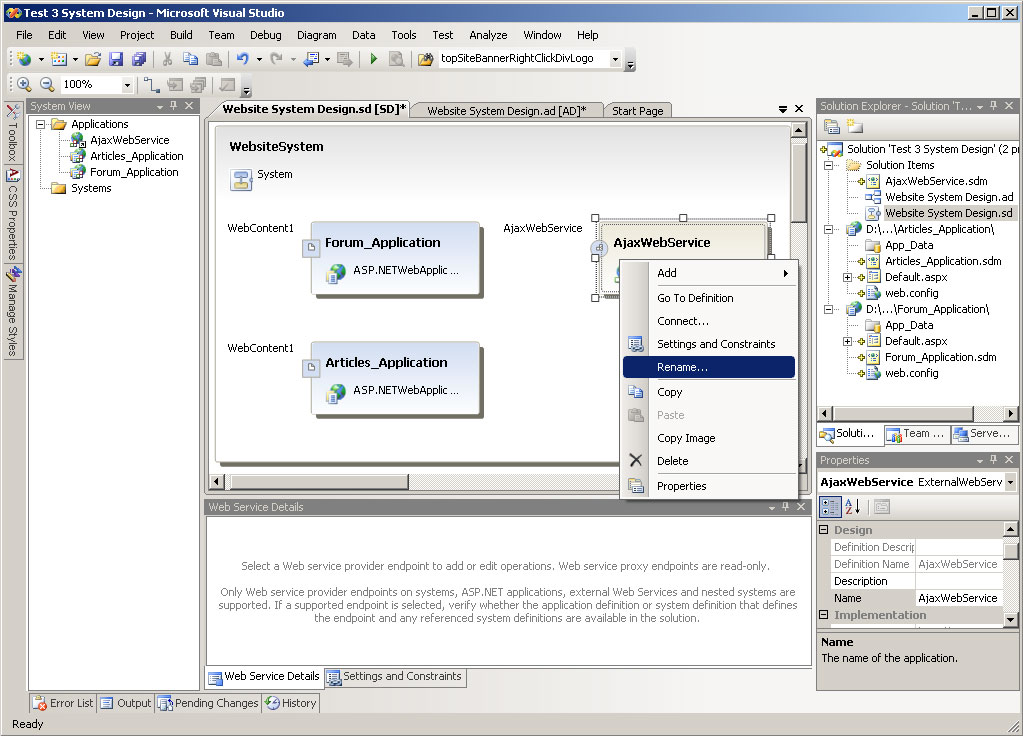Switch to the Start Page tab
The image size is (1023, 736).
point(637,111)
